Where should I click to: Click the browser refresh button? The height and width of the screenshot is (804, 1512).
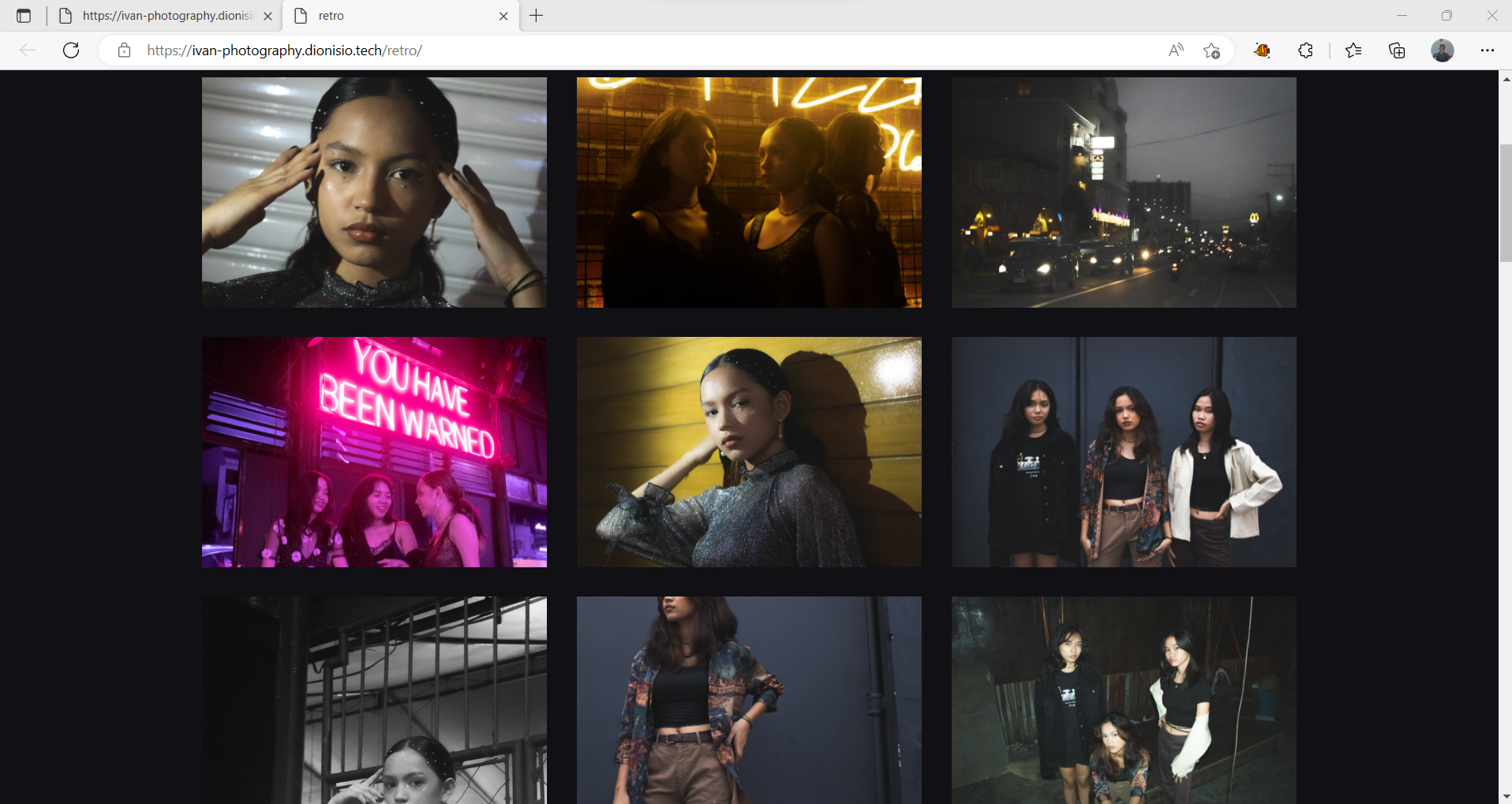(x=71, y=50)
